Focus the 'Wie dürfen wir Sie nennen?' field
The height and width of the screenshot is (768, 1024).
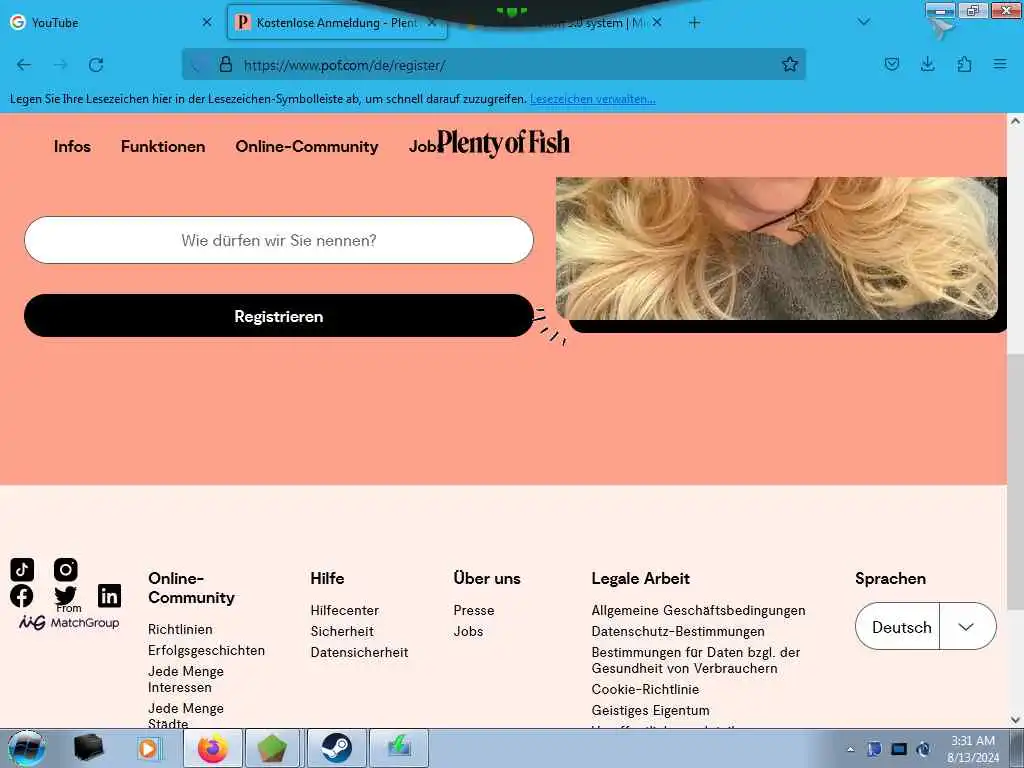click(279, 240)
